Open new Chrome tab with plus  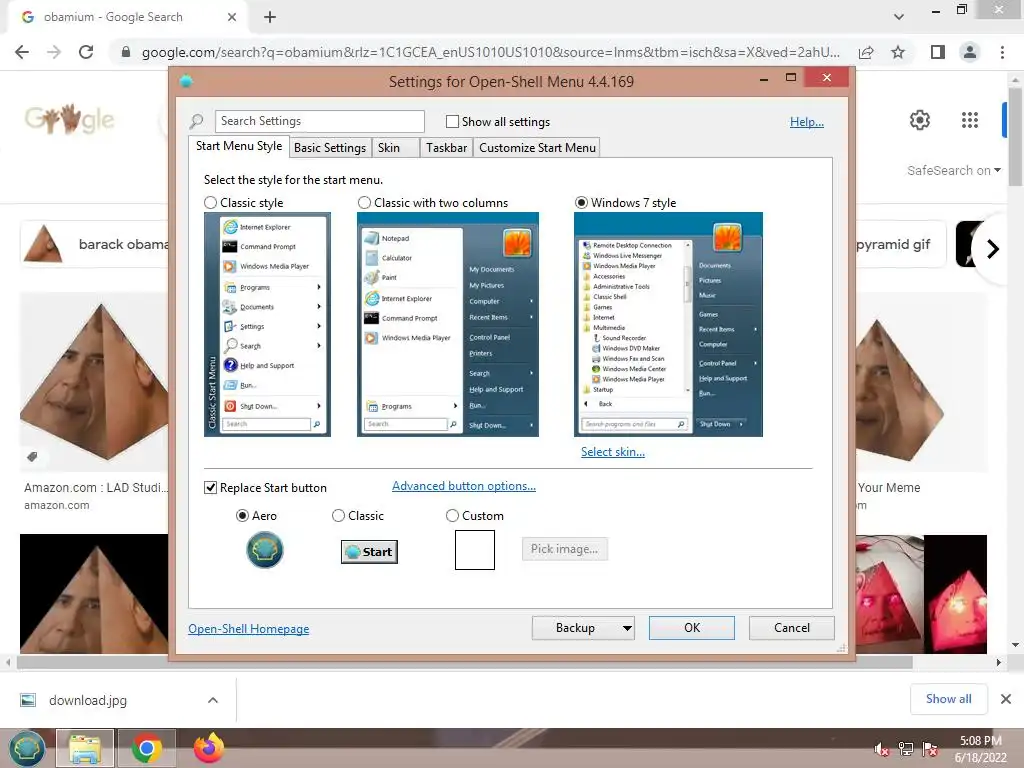pyautogui.click(x=270, y=17)
